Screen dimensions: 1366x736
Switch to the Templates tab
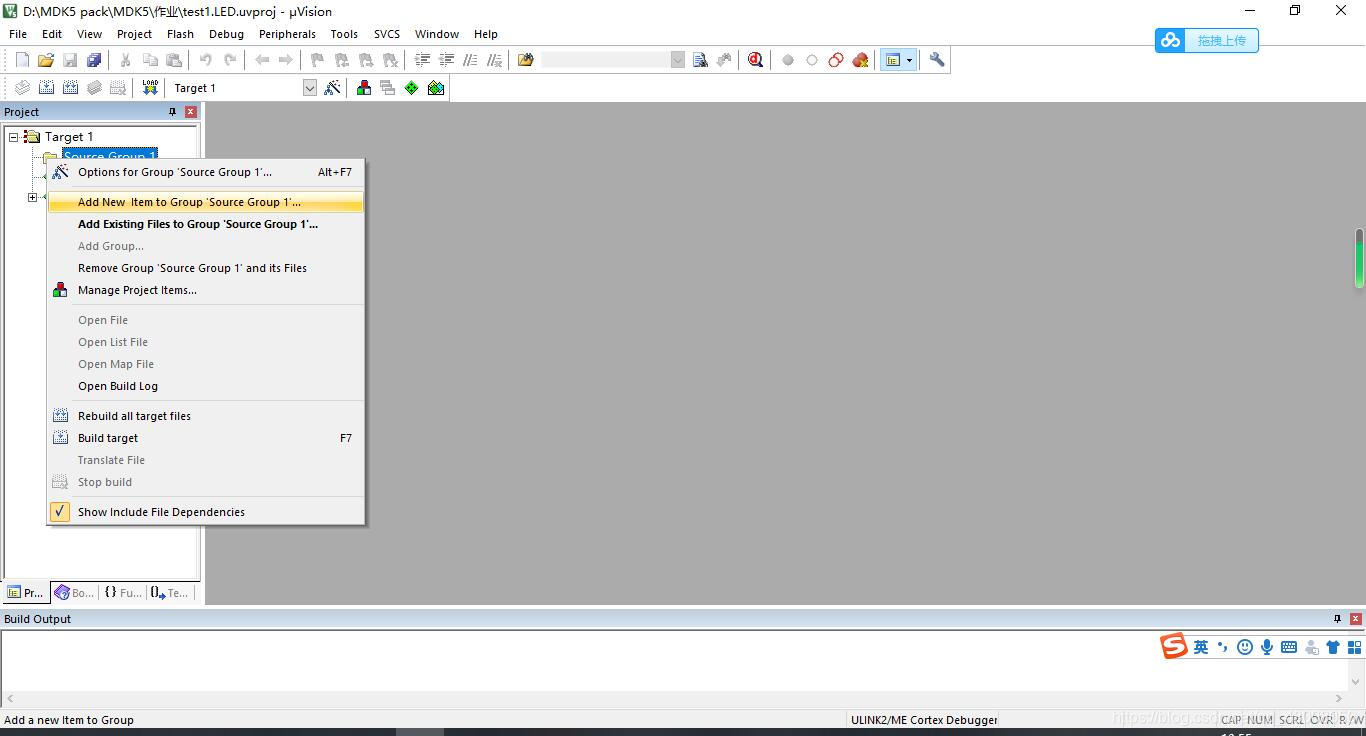pyautogui.click(x=169, y=593)
